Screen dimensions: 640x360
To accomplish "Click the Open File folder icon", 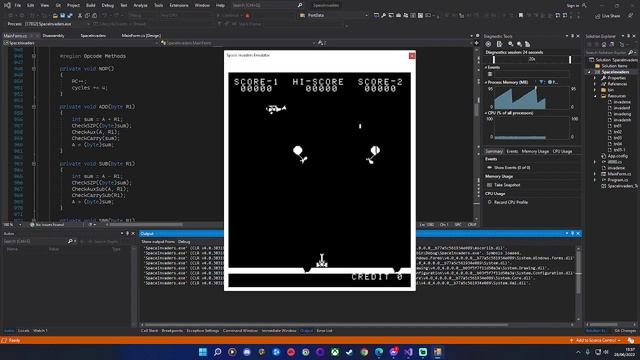I will (55, 16).
